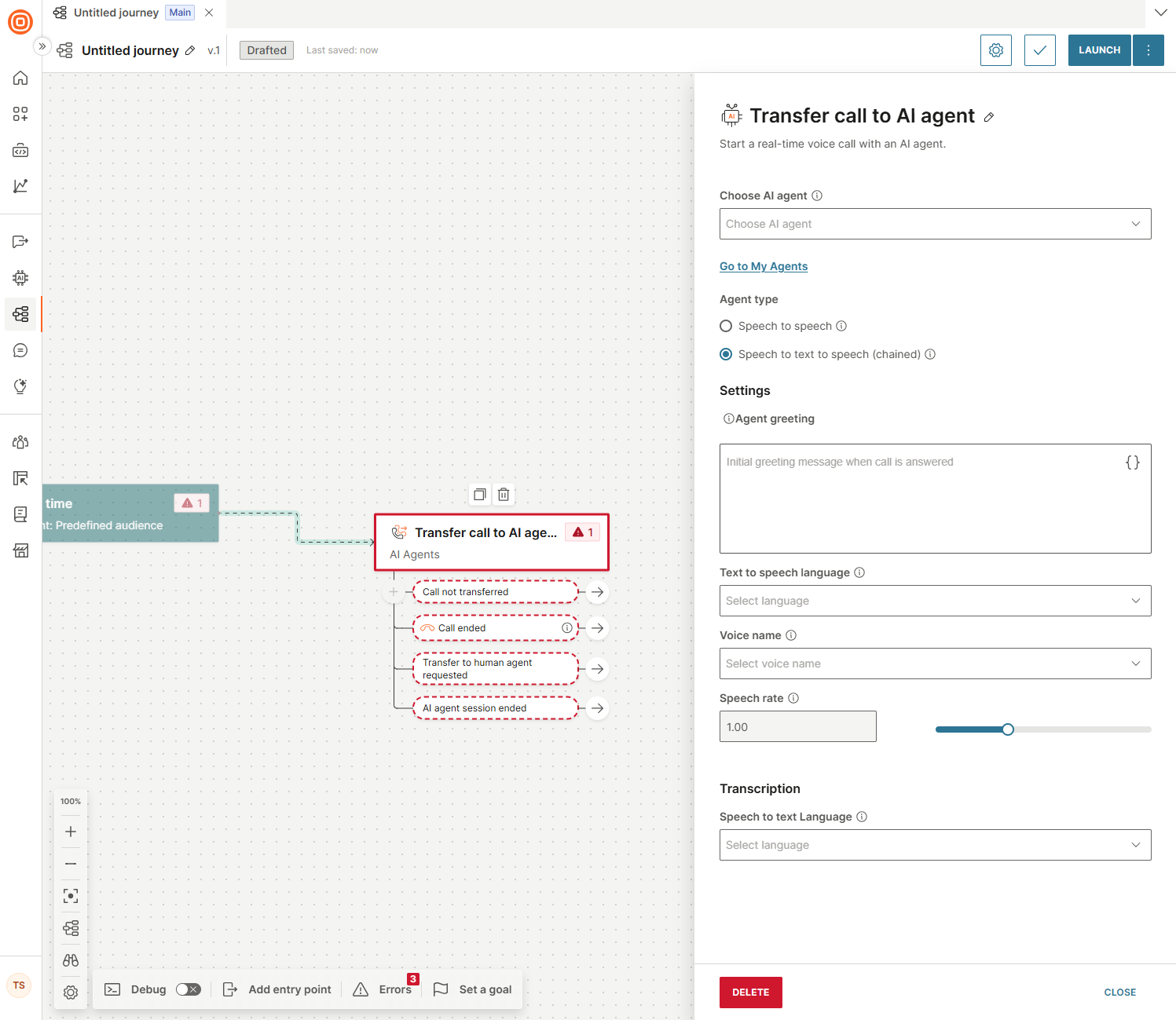This screenshot has width=1176, height=1020.
Task: Switch to the Untitled journey tab
Action: pyautogui.click(x=116, y=13)
